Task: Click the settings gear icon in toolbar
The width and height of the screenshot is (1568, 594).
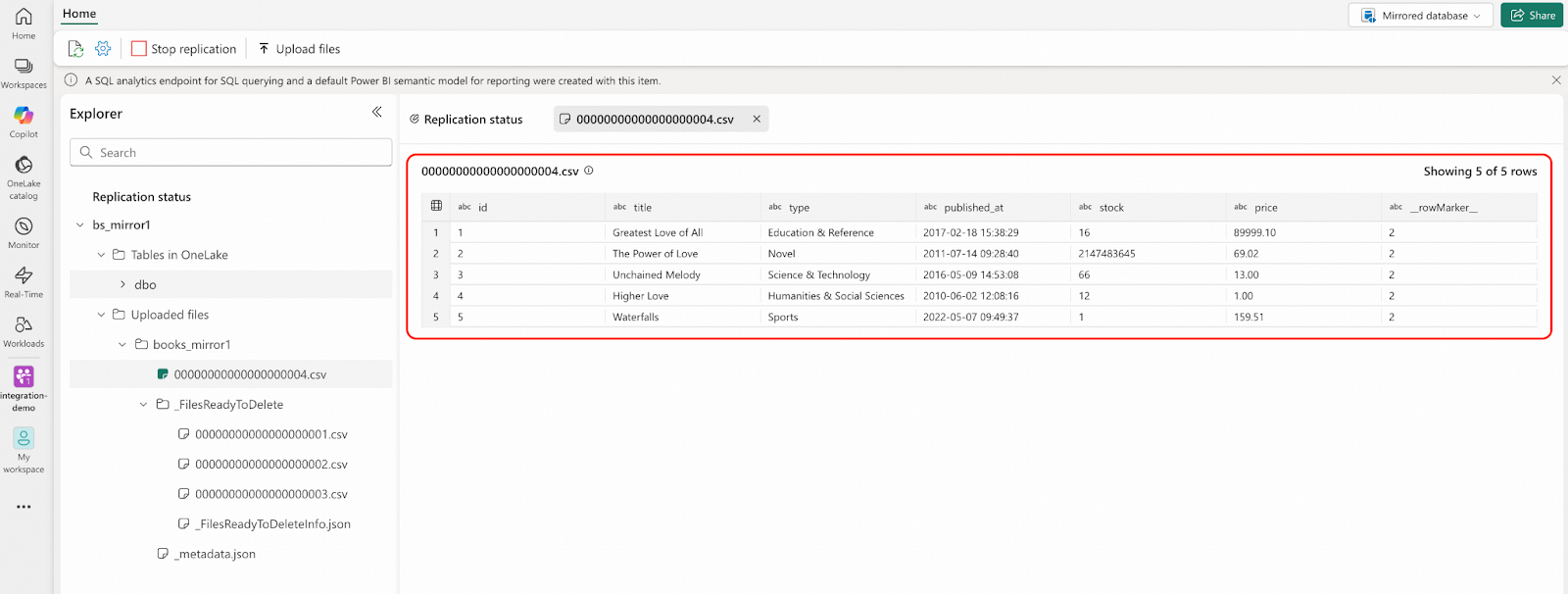Action: pyautogui.click(x=103, y=49)
